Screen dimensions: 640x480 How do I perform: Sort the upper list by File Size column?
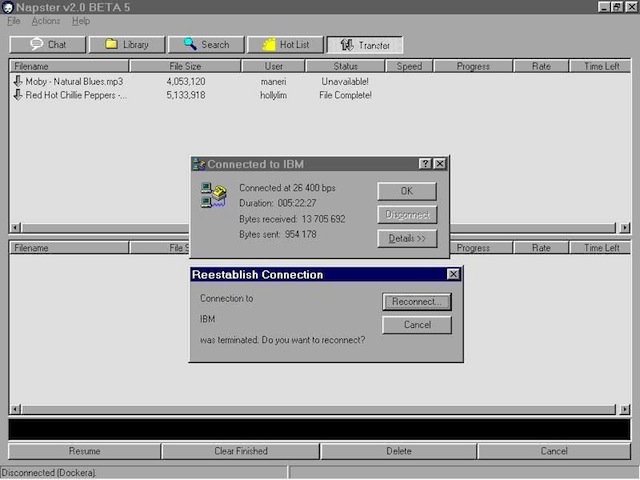click(x=185, y=66)
